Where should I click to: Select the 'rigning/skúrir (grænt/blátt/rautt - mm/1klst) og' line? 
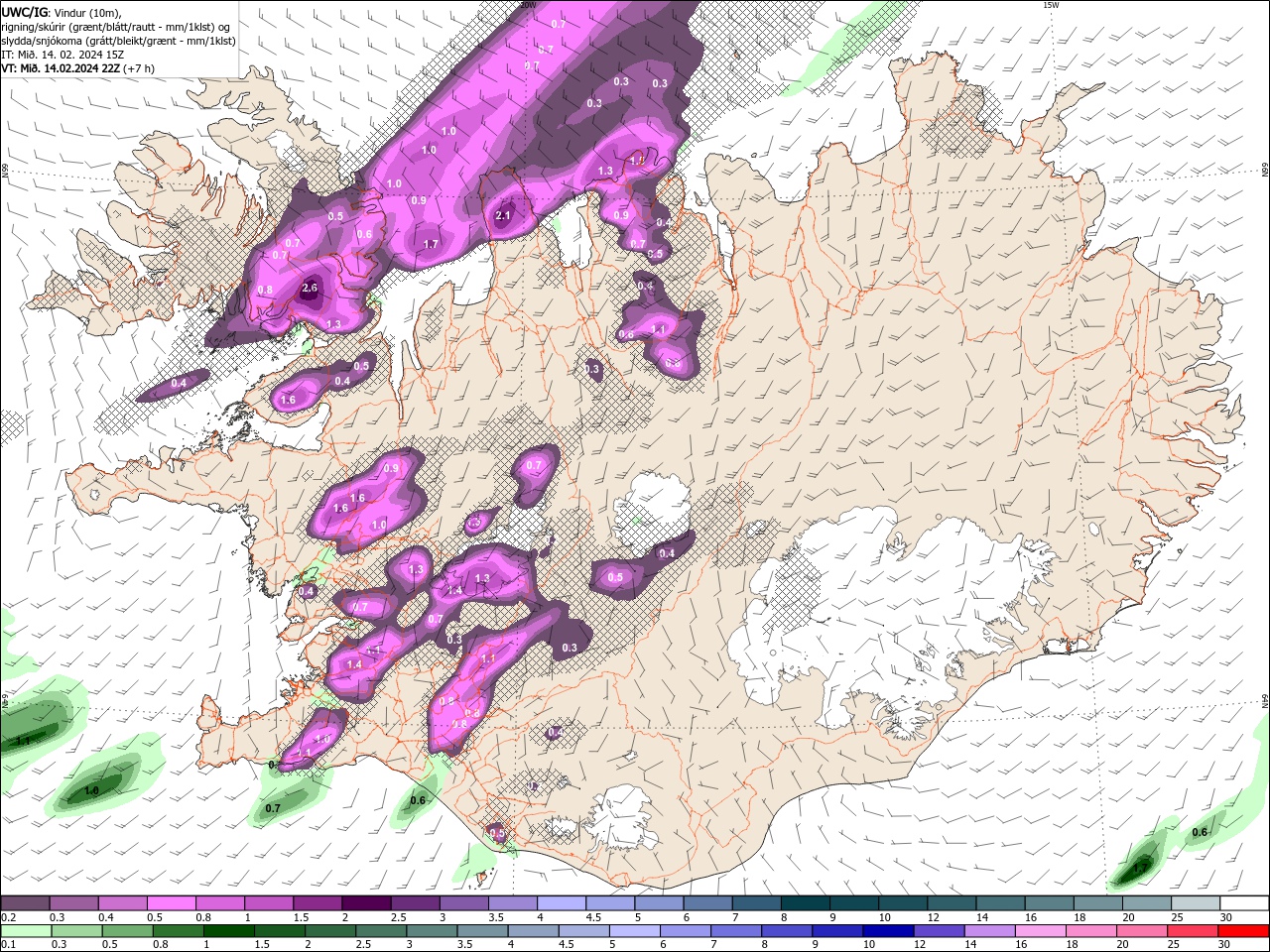(116, 27)
